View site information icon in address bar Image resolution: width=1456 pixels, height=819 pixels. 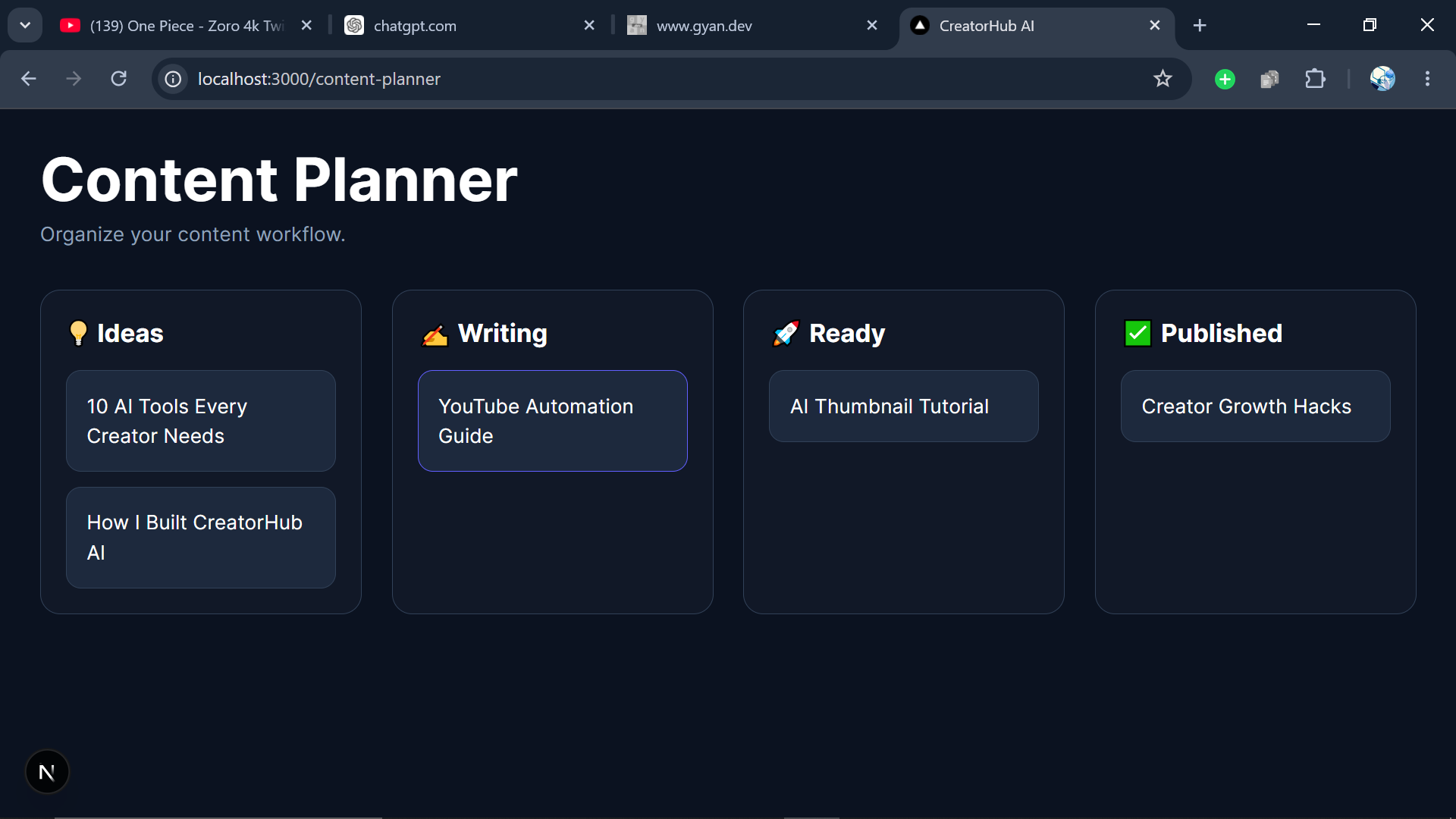(x=174, y=79)
